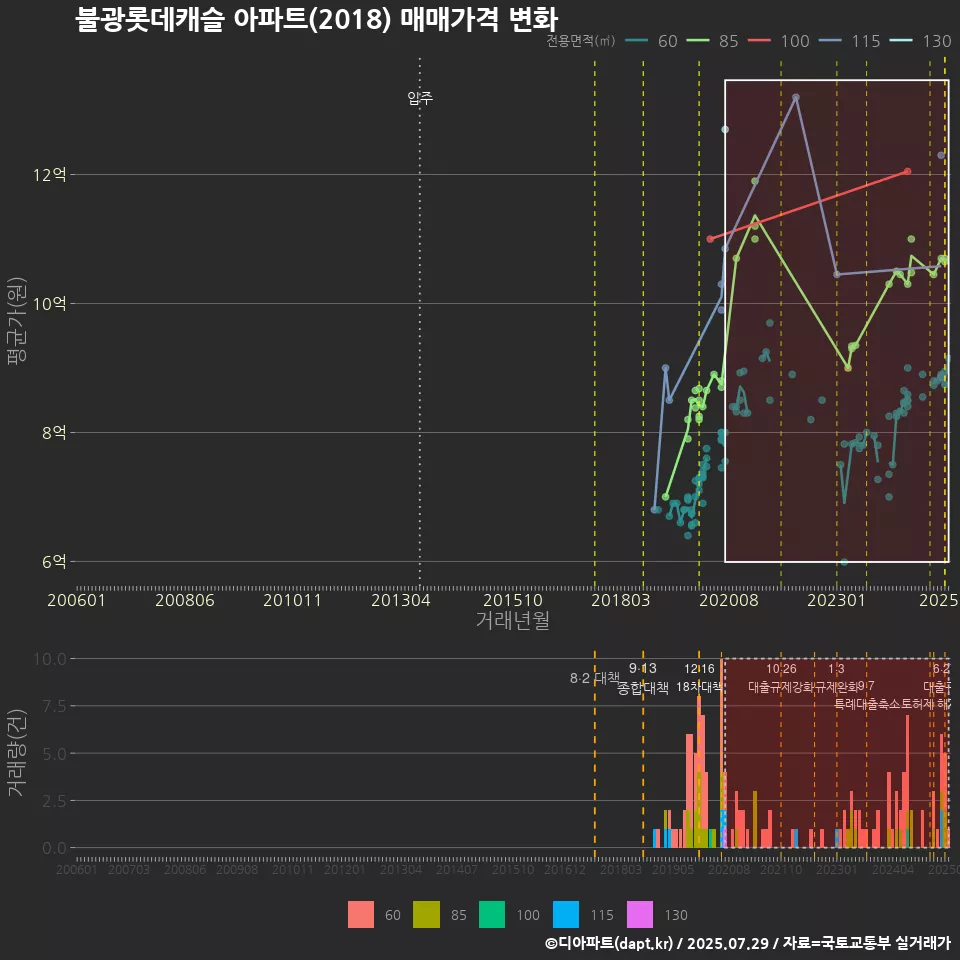Click the magenta 130 swatch in bar legend
This screenshot has height=960, width=960.
(x=640, y=915)
